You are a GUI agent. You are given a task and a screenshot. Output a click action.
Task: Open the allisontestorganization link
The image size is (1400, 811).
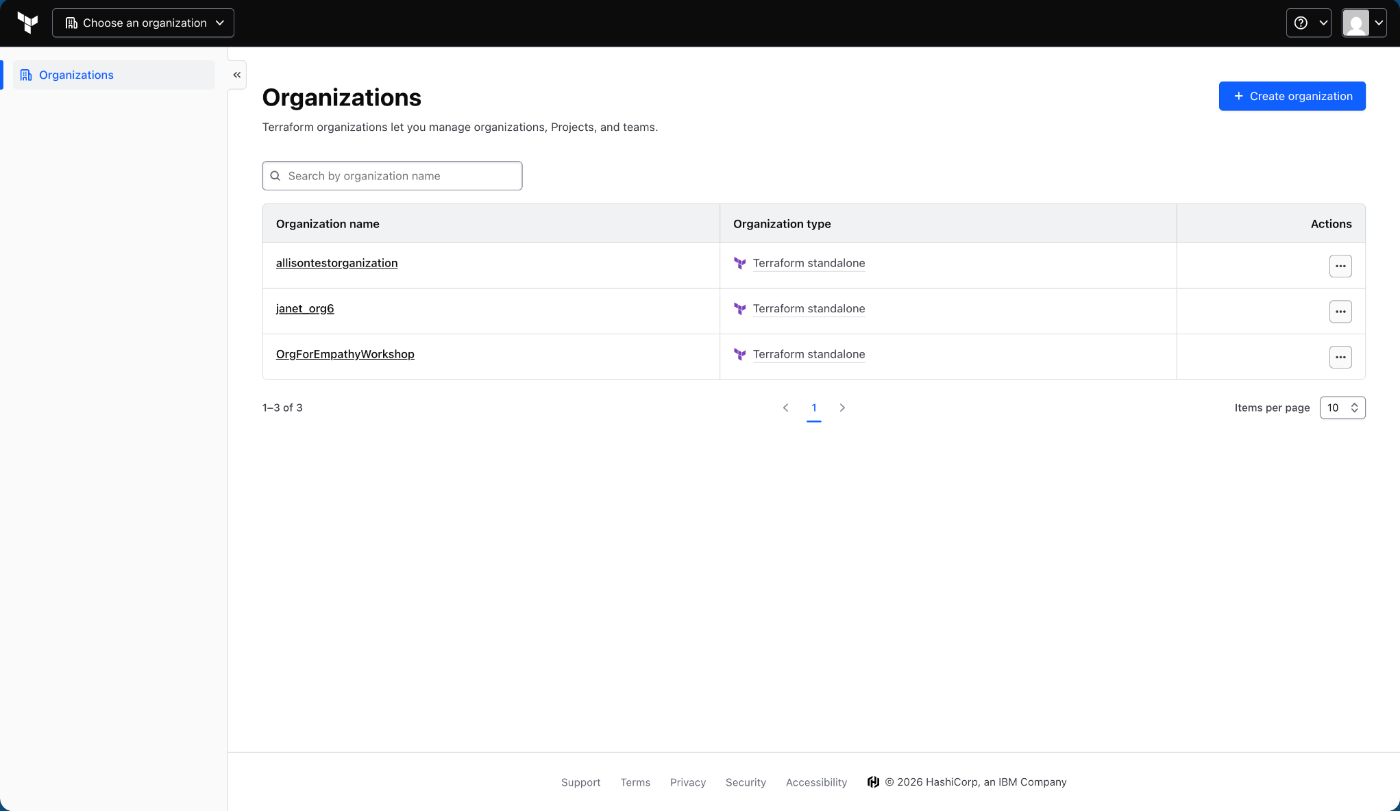point(337,263)
